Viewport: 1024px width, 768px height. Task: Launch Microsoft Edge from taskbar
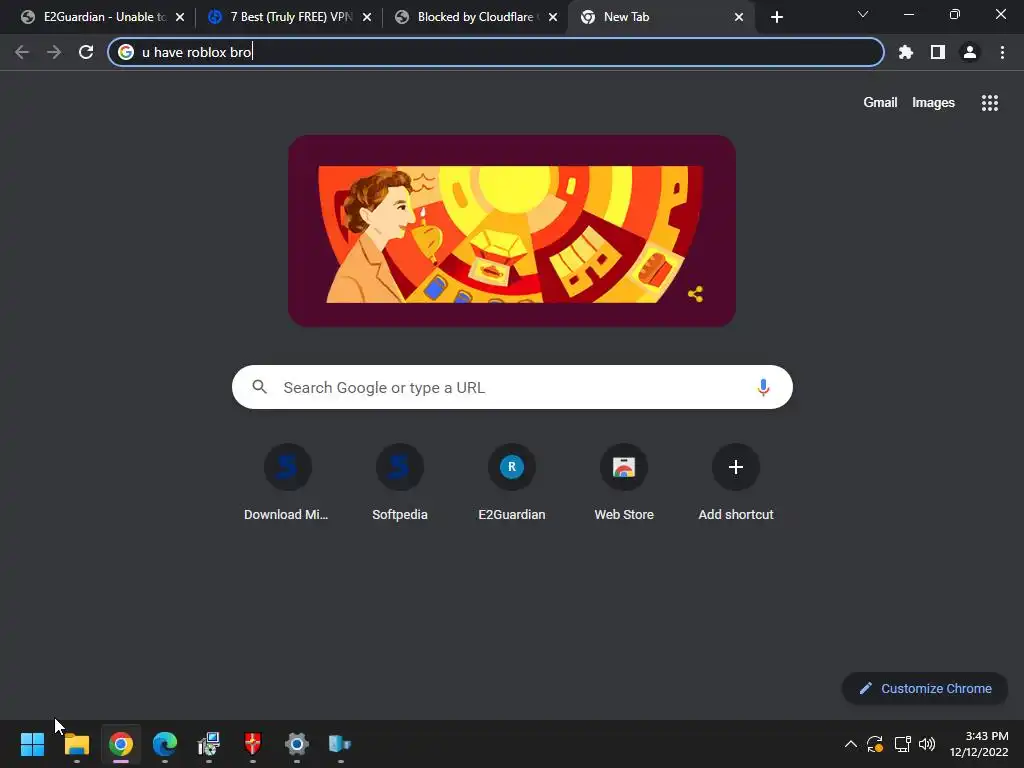(x=165, y=744)
